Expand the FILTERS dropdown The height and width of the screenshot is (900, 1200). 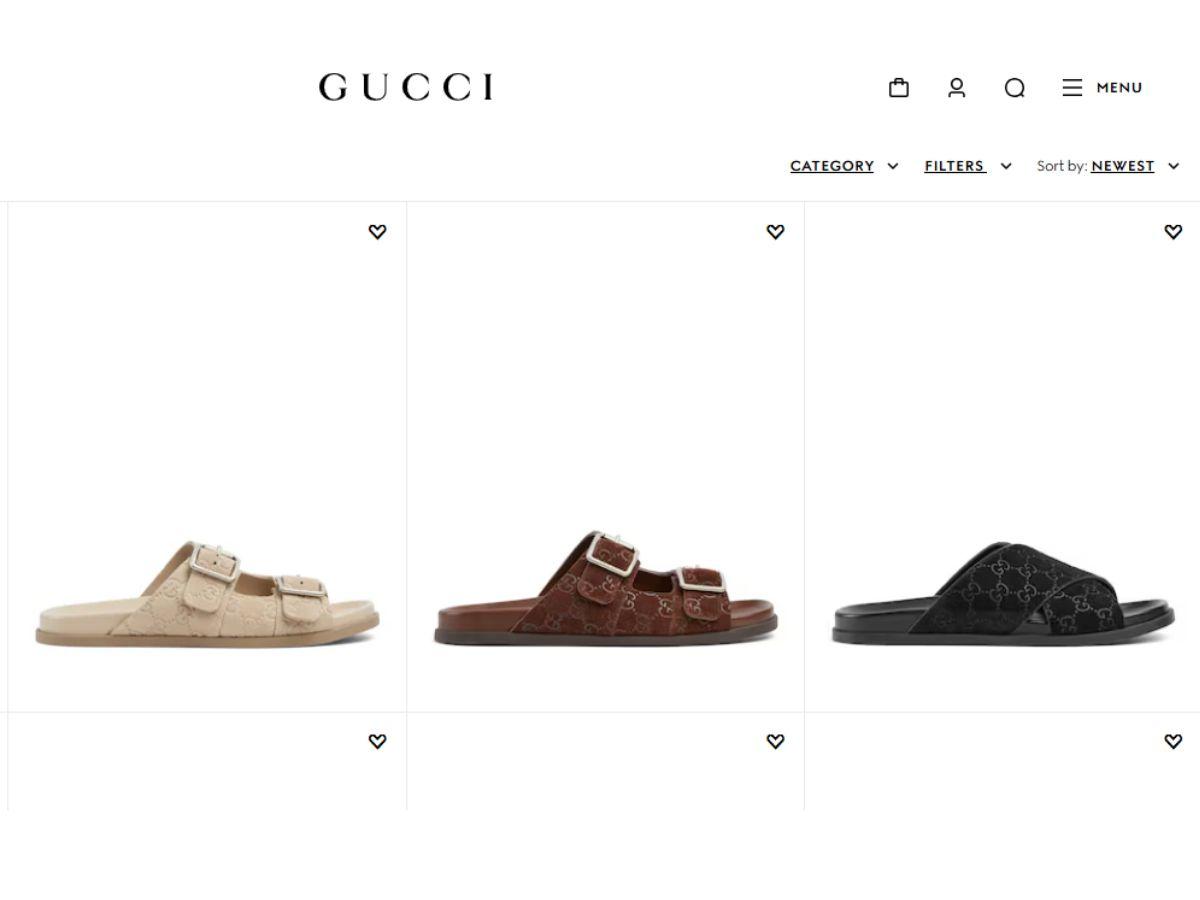tap(968, 166)
